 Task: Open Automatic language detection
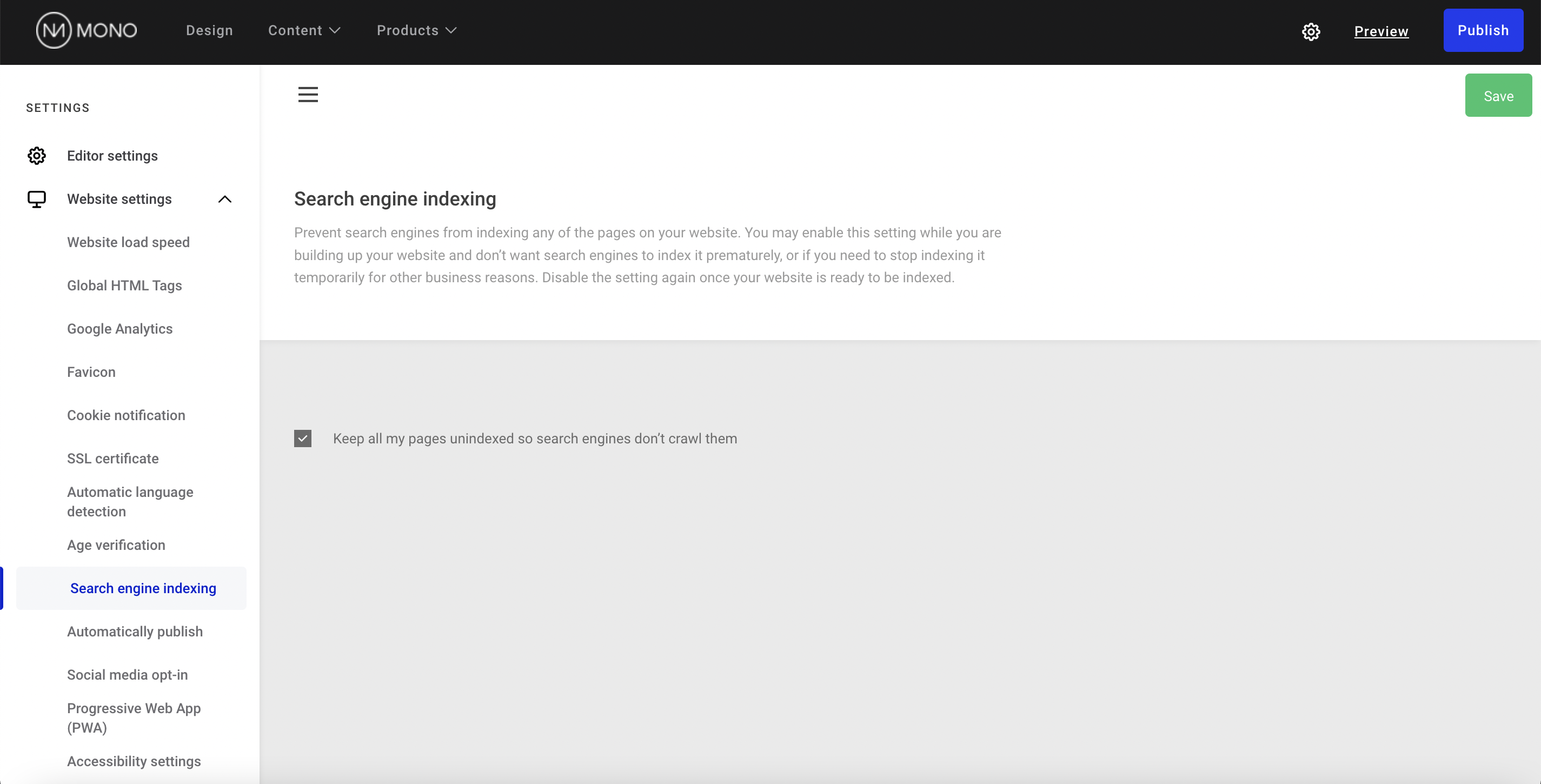pos(130,502)
